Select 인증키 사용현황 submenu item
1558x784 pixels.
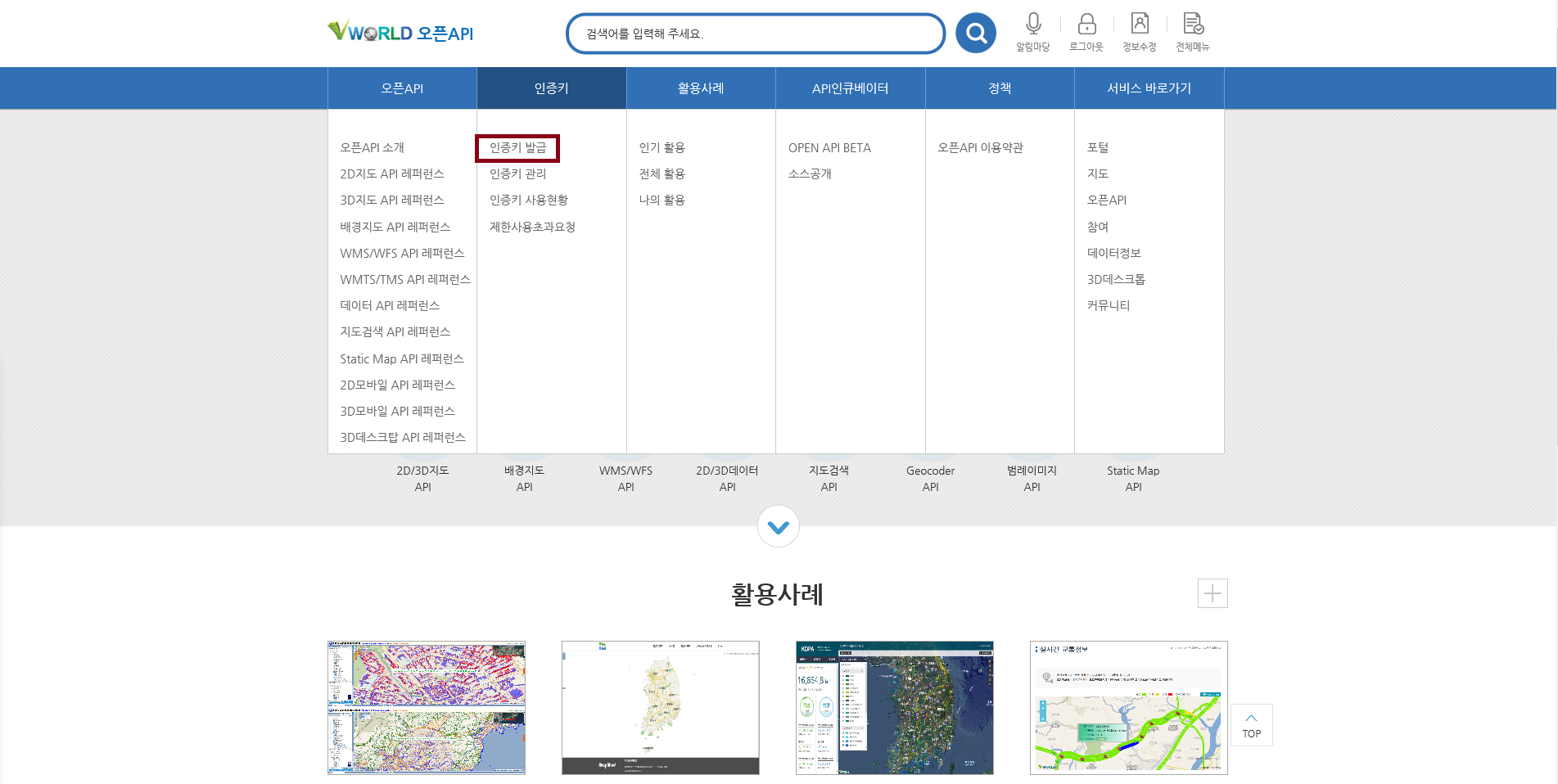pyautogui.click(x=529, y=201)
